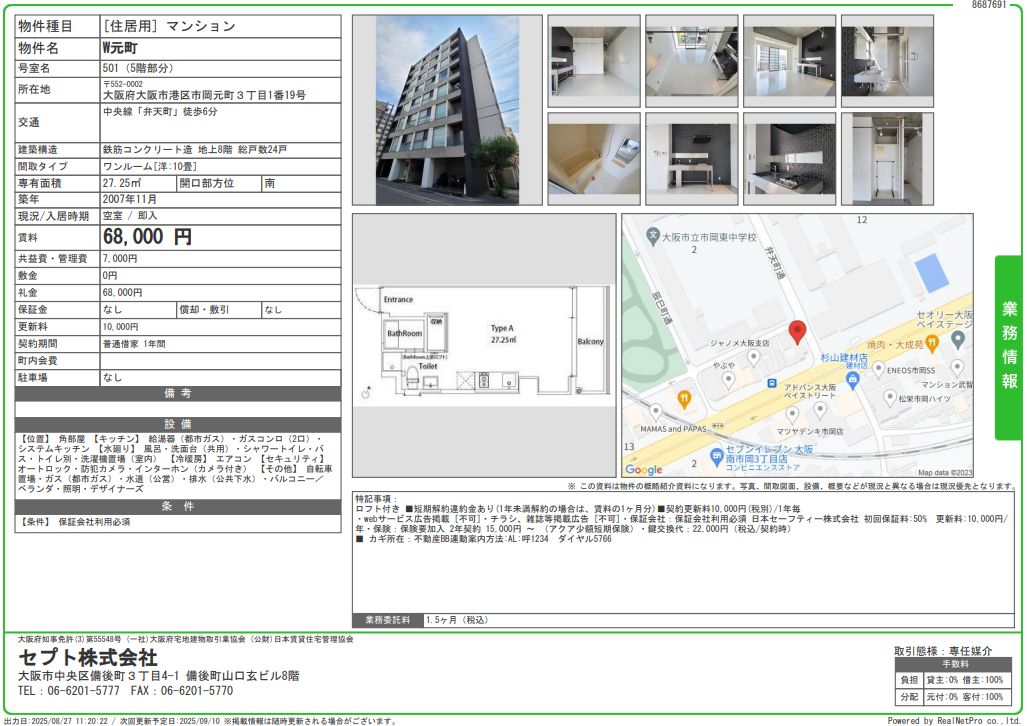Click the gray pin above MAMAS and PAPAS
1029x726 pixels.
(x=655, y=411)
